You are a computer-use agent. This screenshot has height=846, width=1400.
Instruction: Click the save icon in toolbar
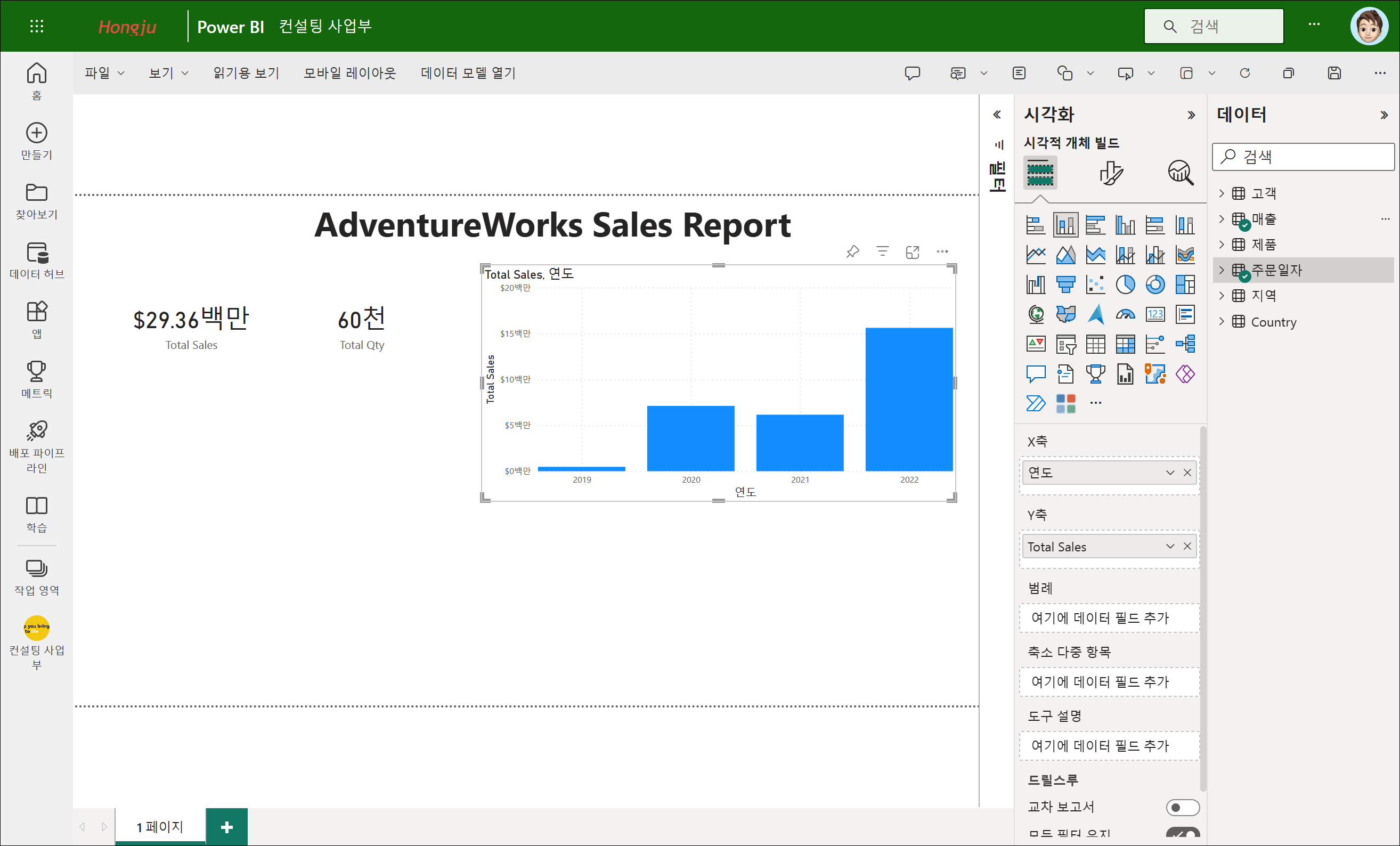(1334, 73)
